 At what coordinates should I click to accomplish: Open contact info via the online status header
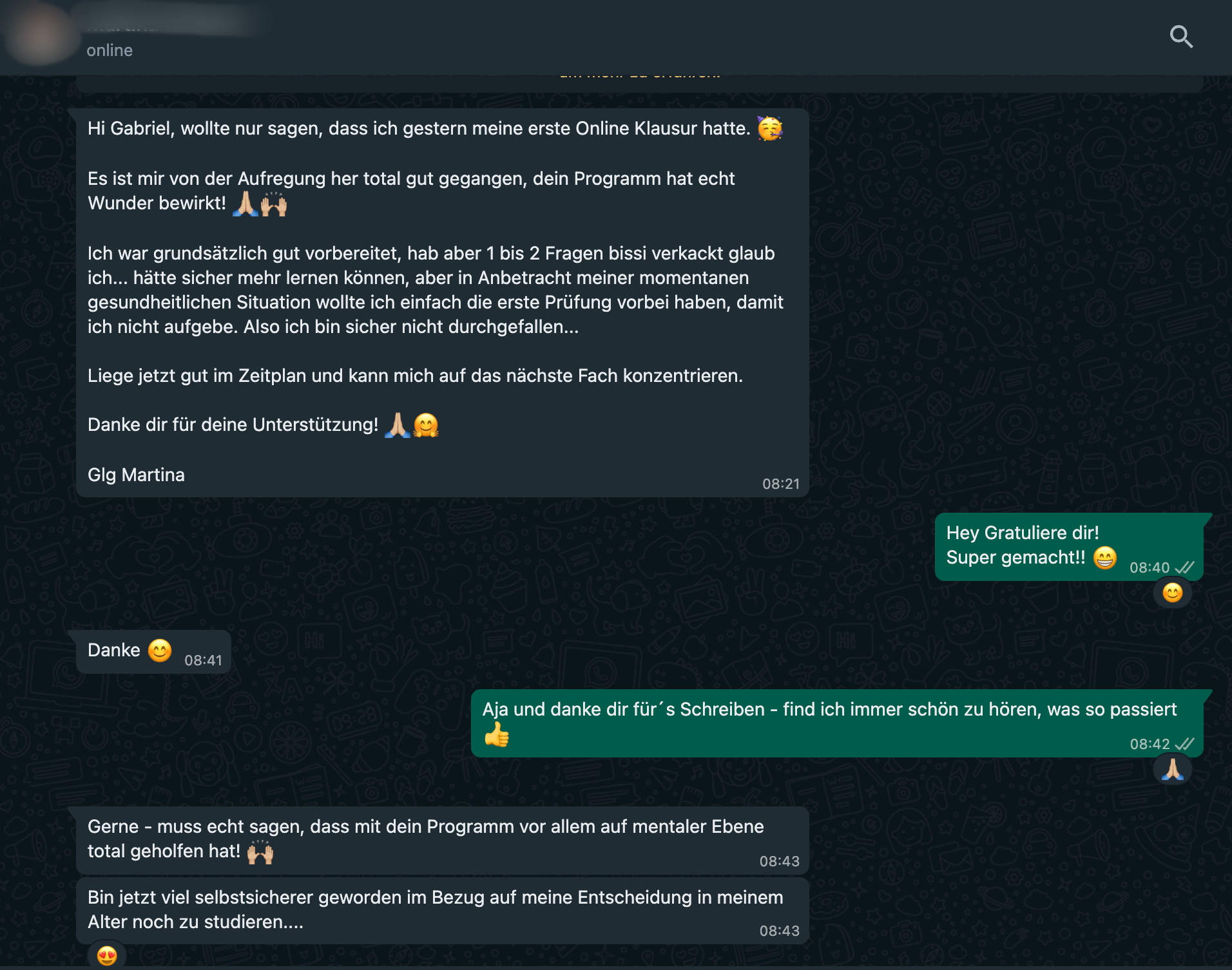click(110, 50)
